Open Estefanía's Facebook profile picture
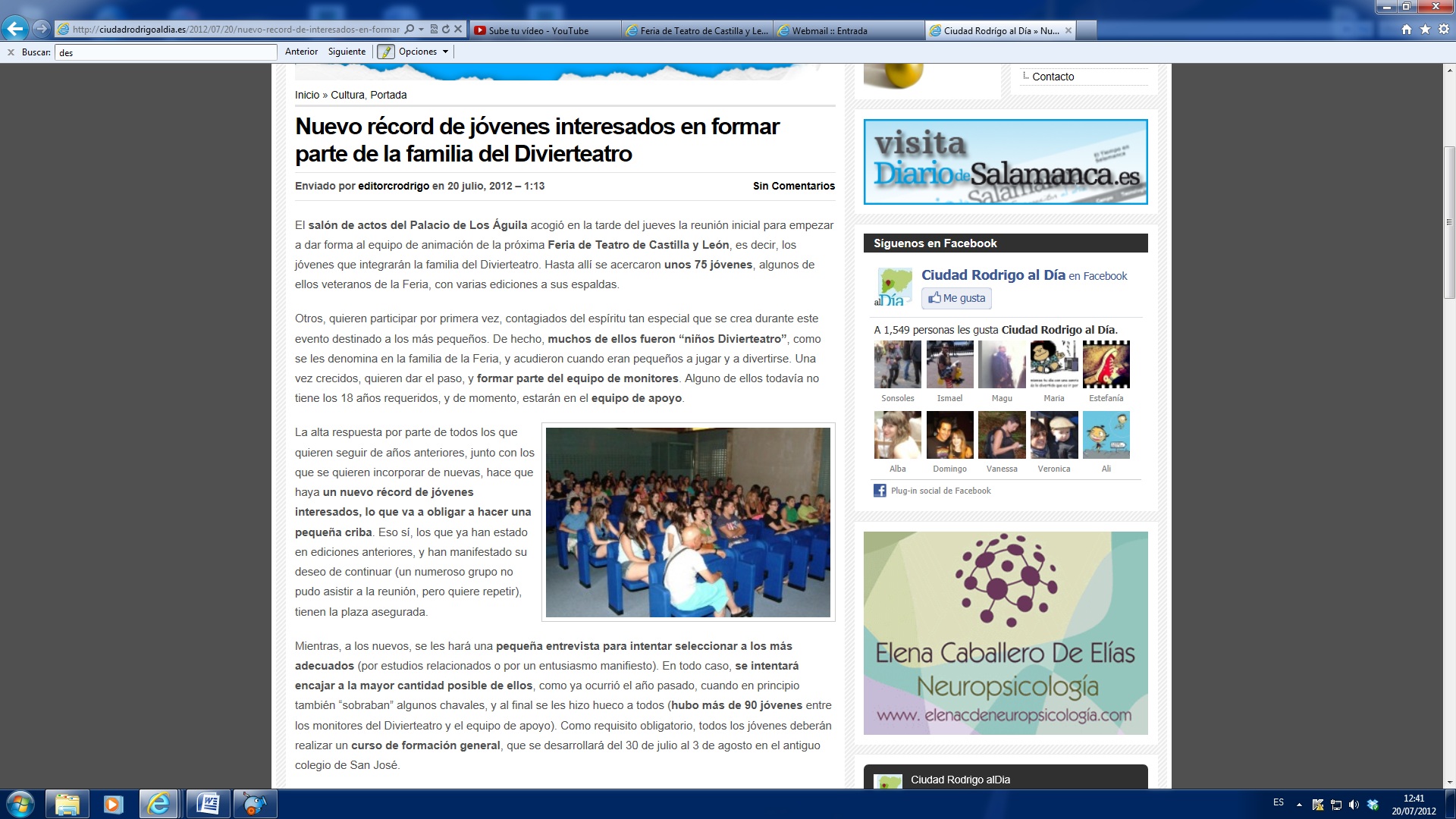Viewport: 1456px width, 819px height. (1106, 365)
